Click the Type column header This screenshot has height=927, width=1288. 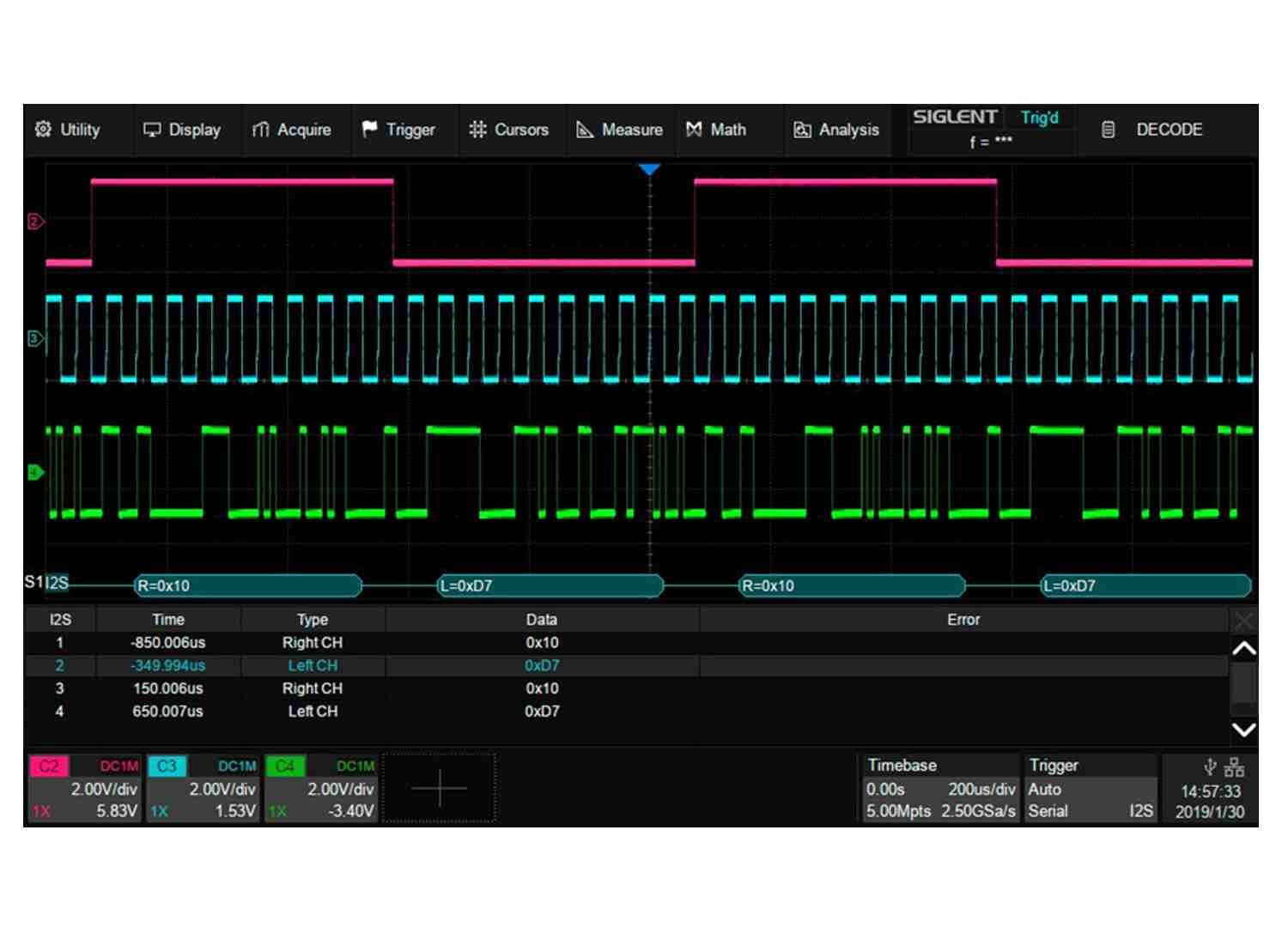[313, 620]
